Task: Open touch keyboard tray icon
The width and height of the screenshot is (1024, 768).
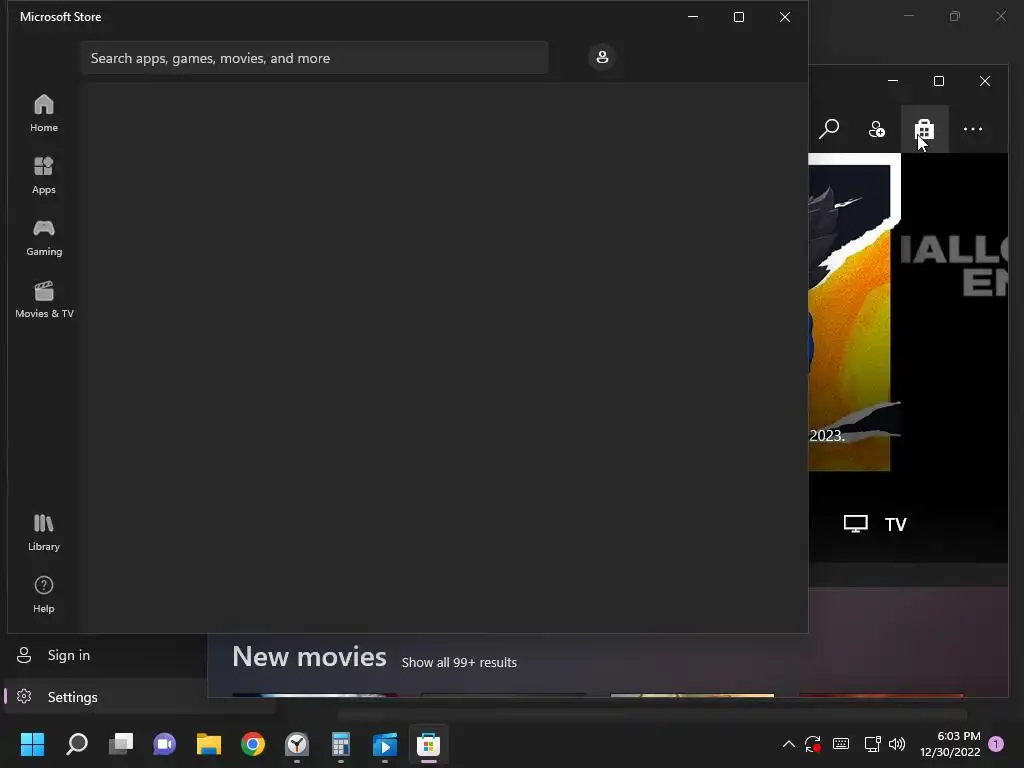Action: pos(841,744)
